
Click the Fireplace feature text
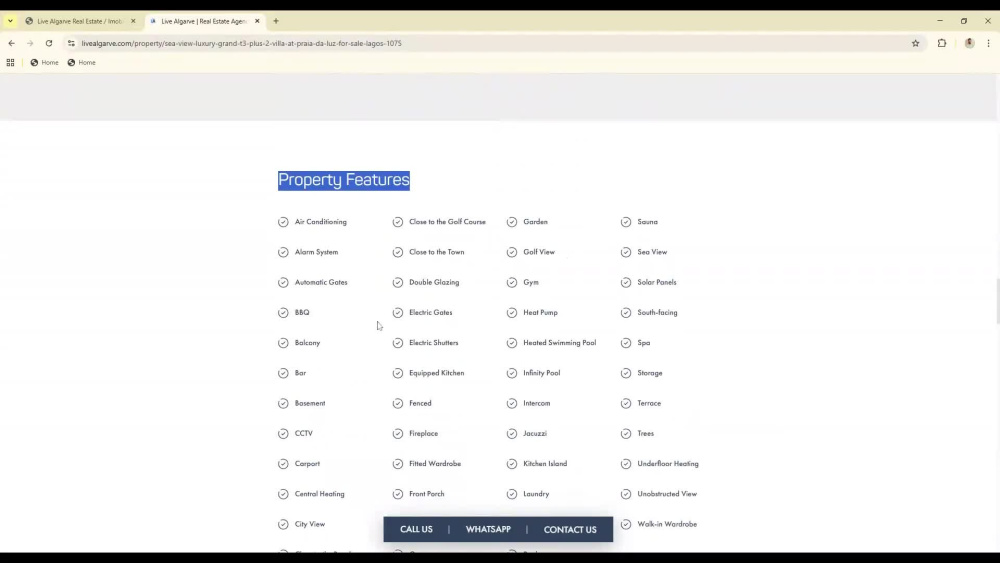click(x=423, y=434)
